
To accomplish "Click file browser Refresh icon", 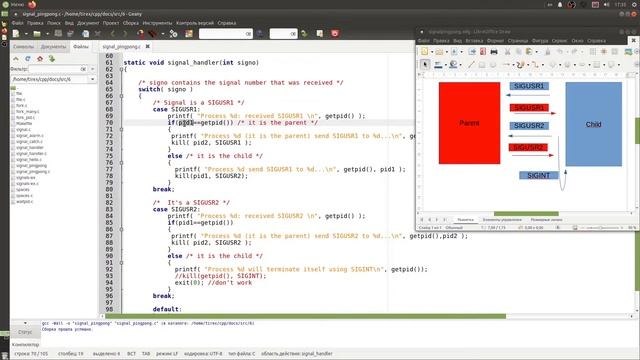I will click(28, 59).
